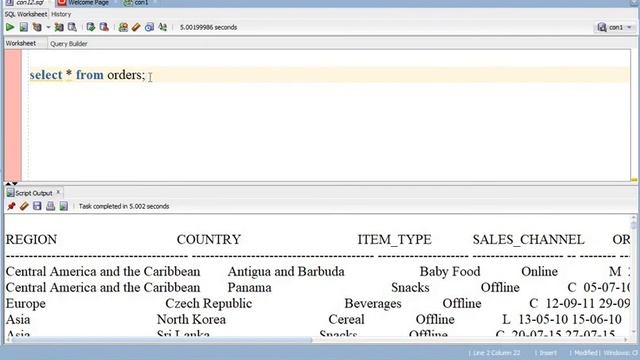Viewport: 640px width, 360px height.
Task: Run the statement with the green play icon
Action: point(10,27)
